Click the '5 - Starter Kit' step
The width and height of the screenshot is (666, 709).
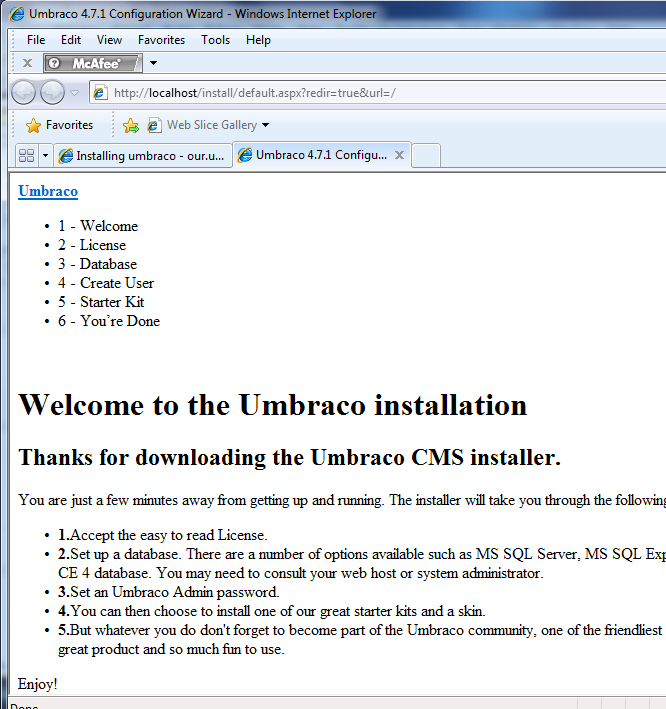[101, 302]
